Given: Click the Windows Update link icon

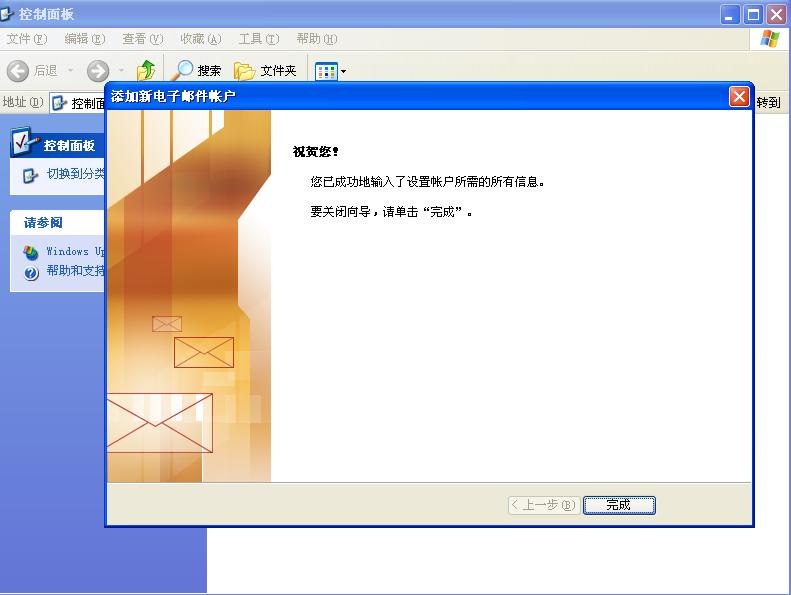Looking at the screenshot, I should click(31, 252).
